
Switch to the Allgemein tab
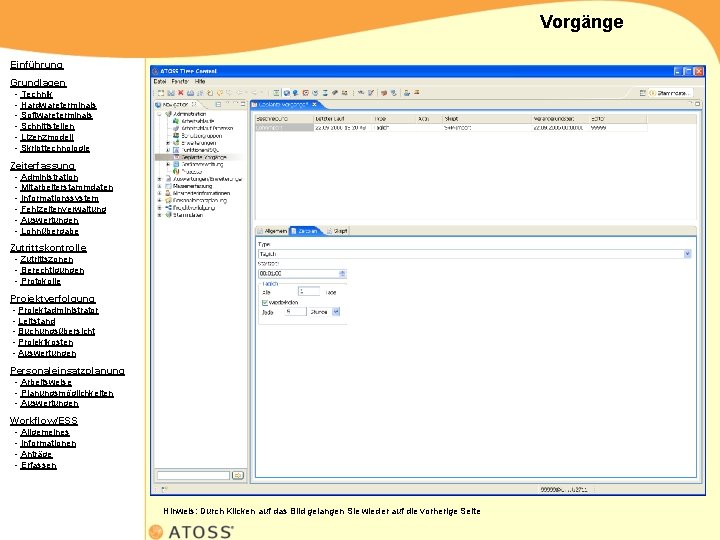coord(272,231)
